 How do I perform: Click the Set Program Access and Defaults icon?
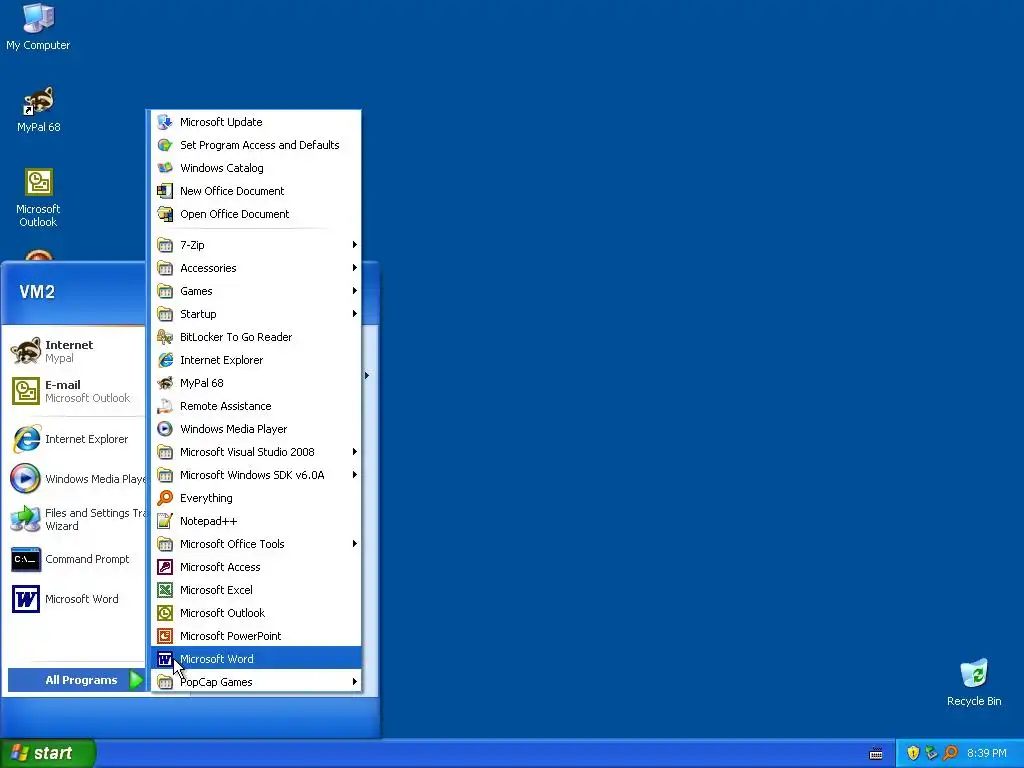pos(165,145)
